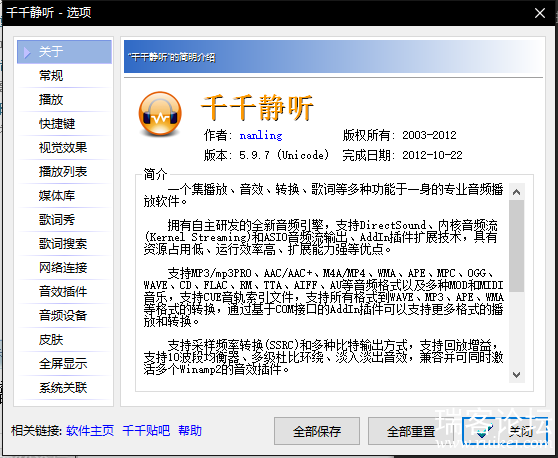Click the orange headphone app logo
This screenshot has width=558, height=458.
(160, 114)
